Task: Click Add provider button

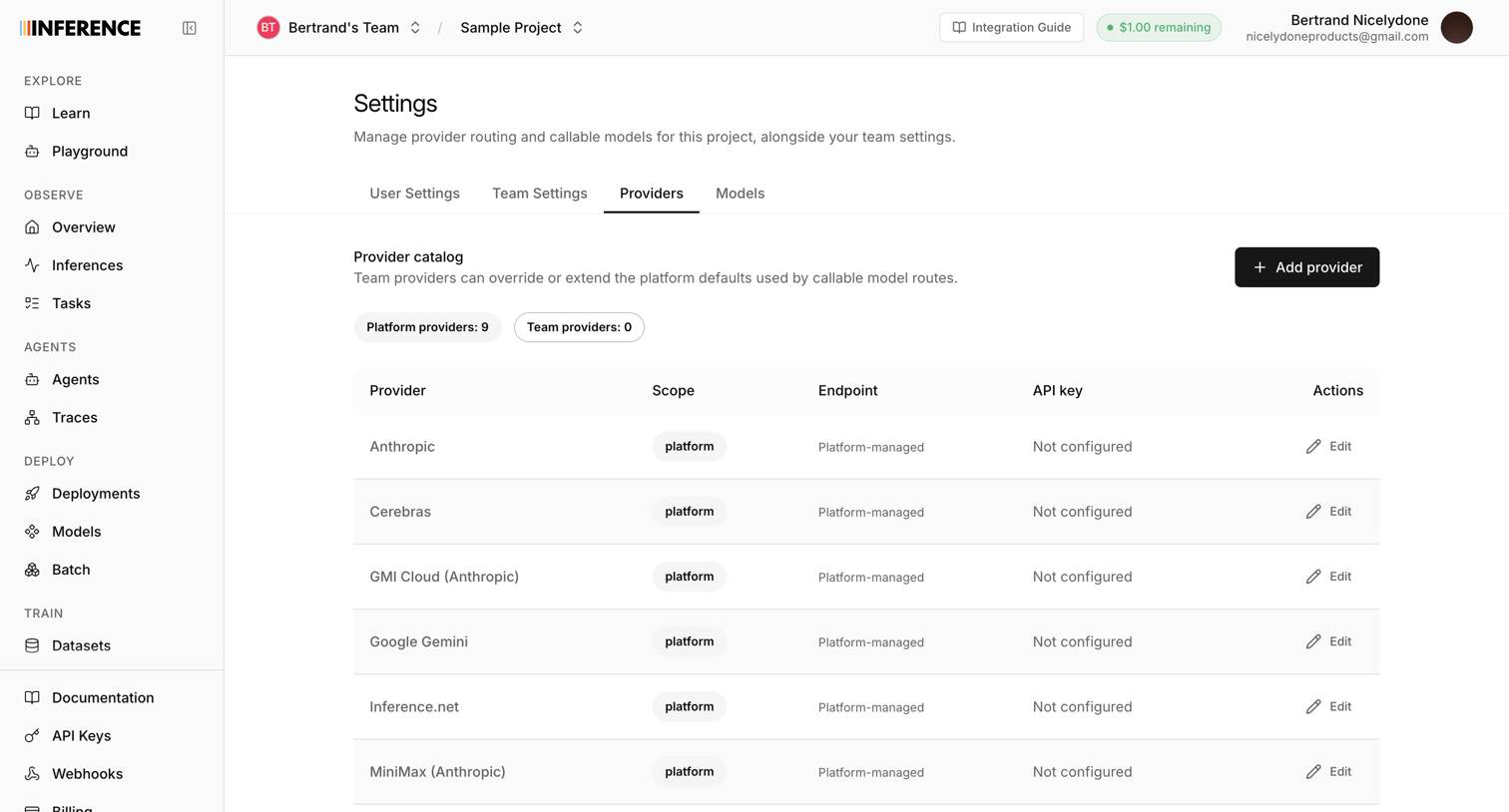Action: 1306,267
